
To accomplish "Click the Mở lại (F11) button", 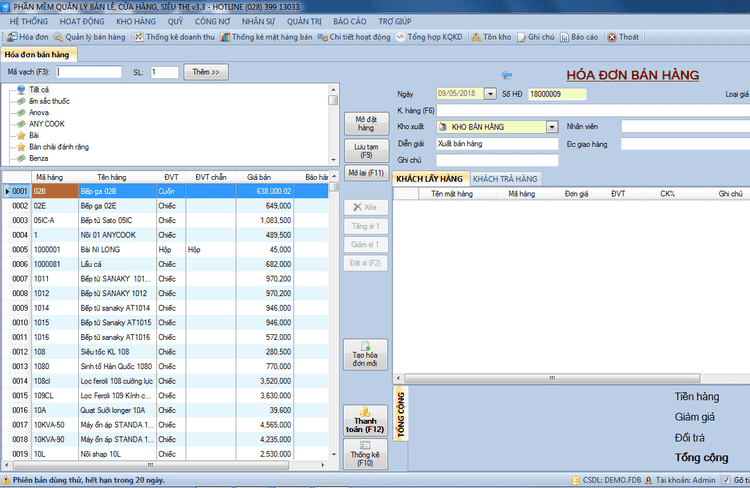I will tap(366, 173).
